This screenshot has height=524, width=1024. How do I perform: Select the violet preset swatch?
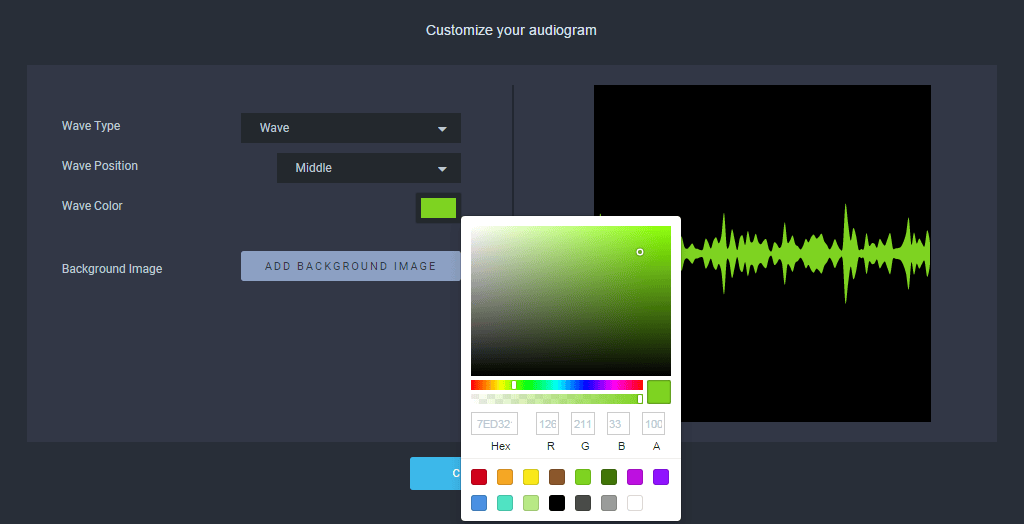point(661,477)
